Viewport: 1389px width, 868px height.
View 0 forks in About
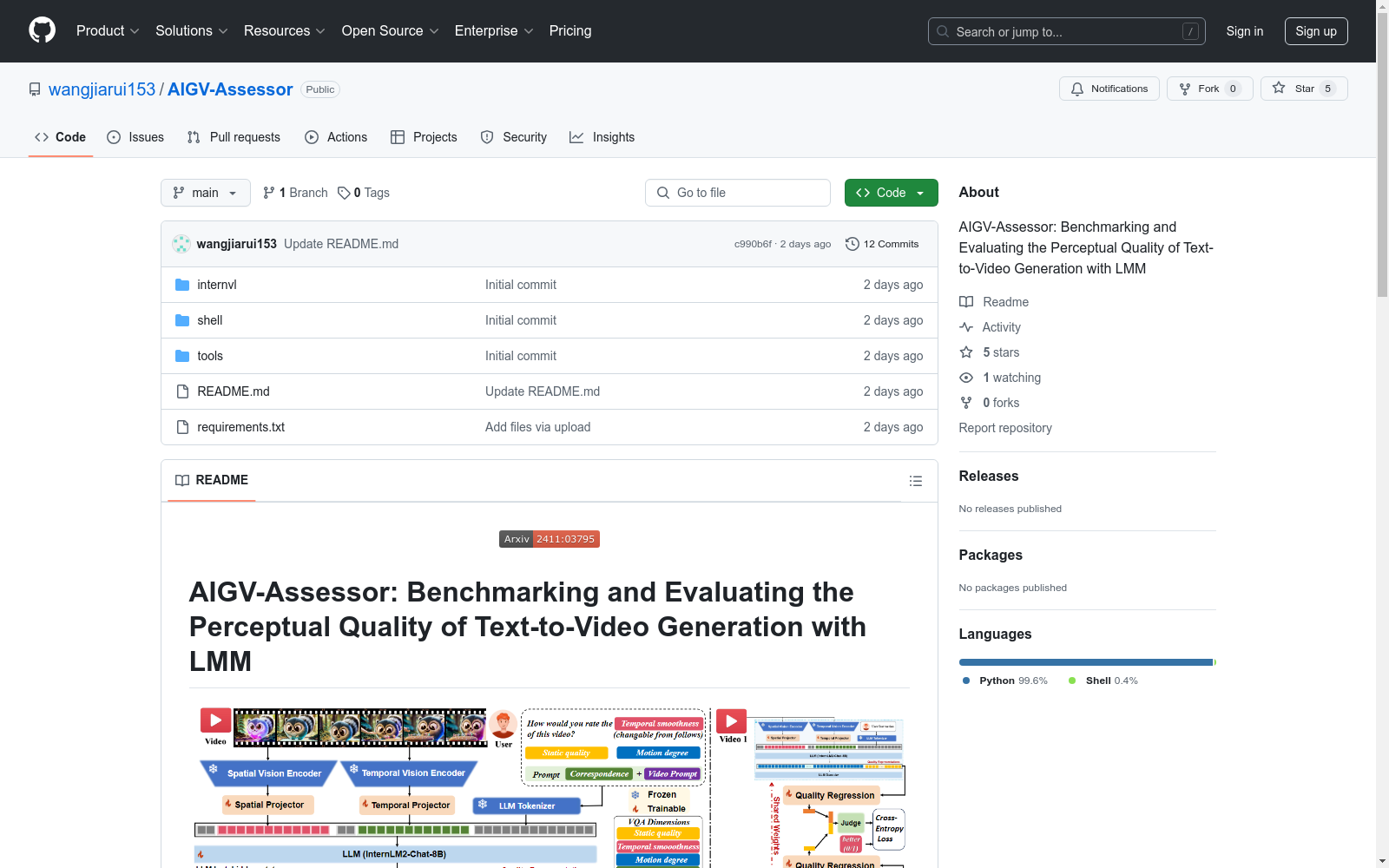(990, 403)
